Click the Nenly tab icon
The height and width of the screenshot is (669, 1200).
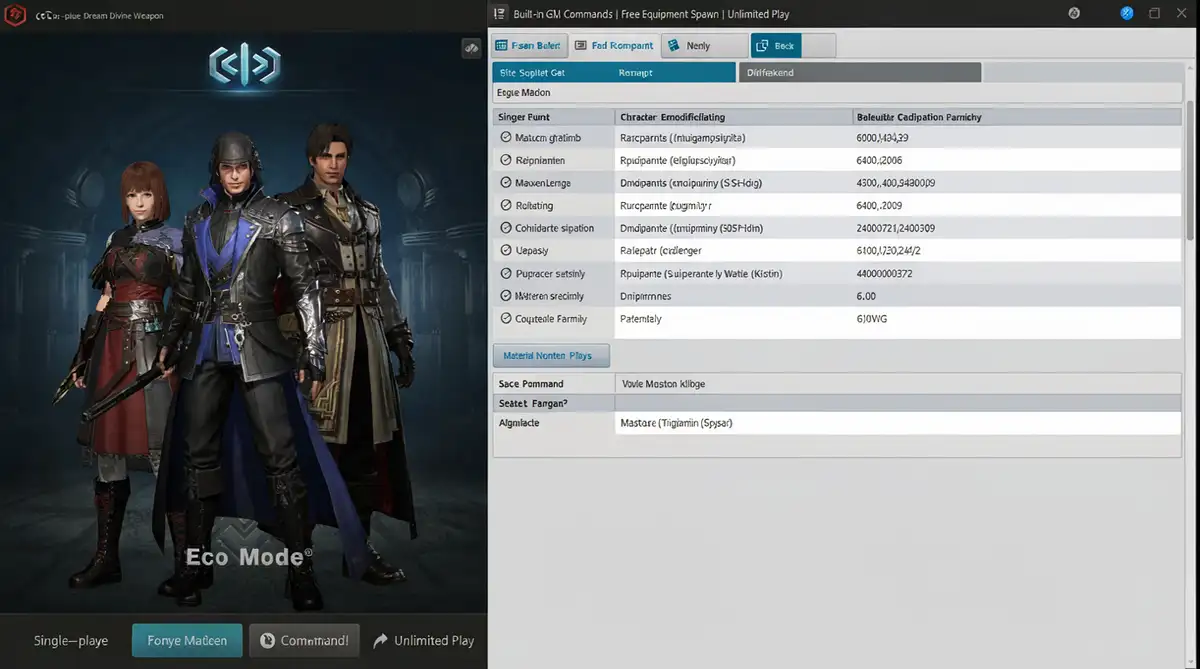(673, 46)
